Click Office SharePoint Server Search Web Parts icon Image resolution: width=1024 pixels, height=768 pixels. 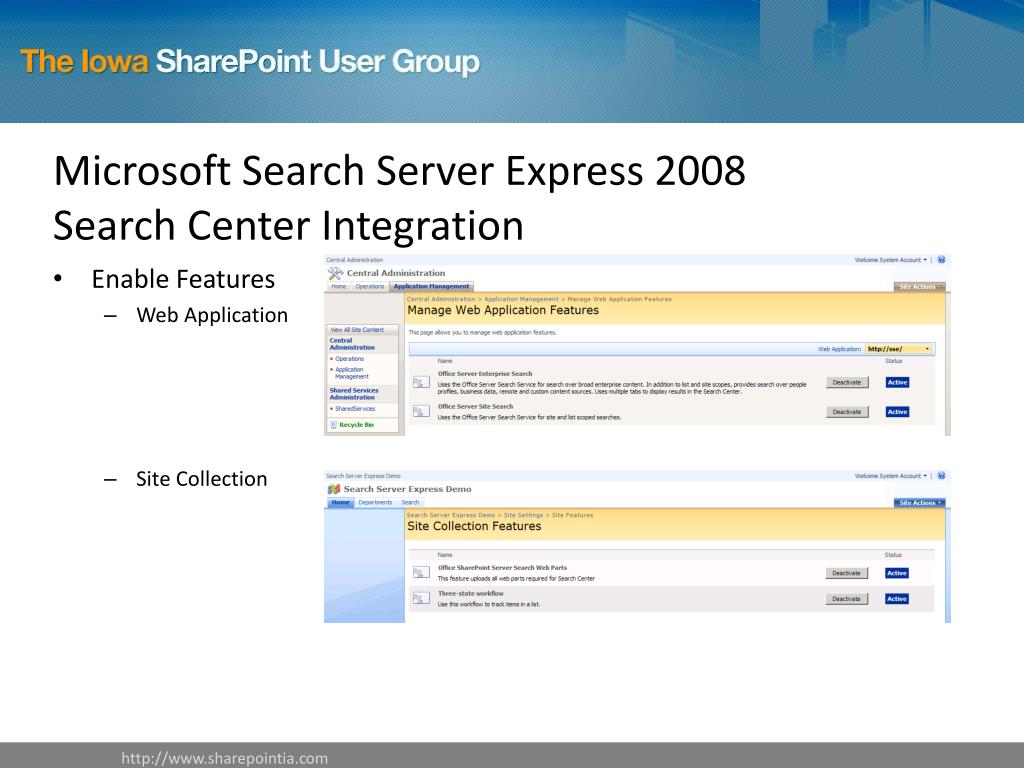421,573
